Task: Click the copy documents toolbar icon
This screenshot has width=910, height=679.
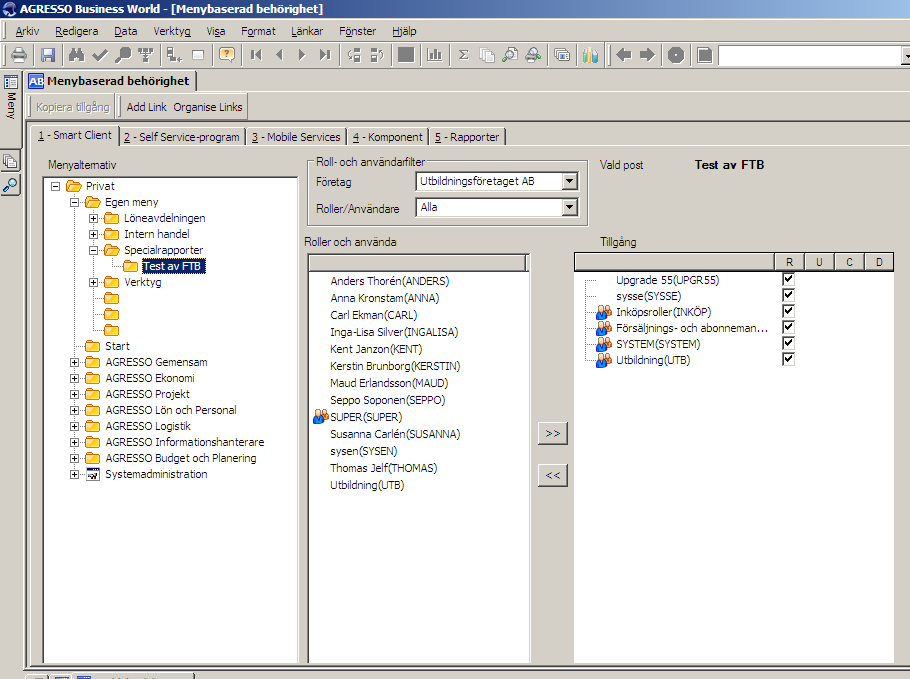Action: tap(486, 55)
